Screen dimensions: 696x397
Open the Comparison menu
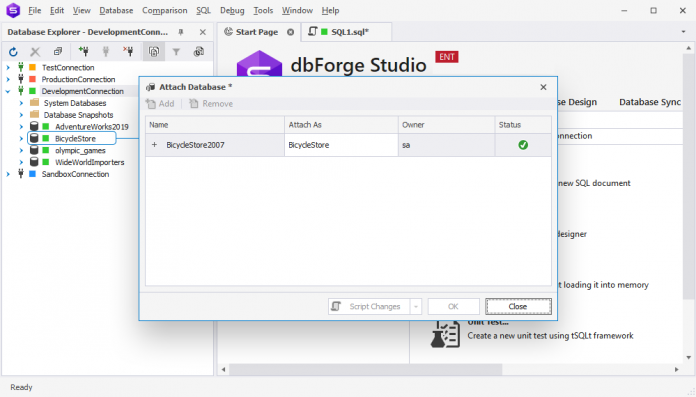point(165,10)
